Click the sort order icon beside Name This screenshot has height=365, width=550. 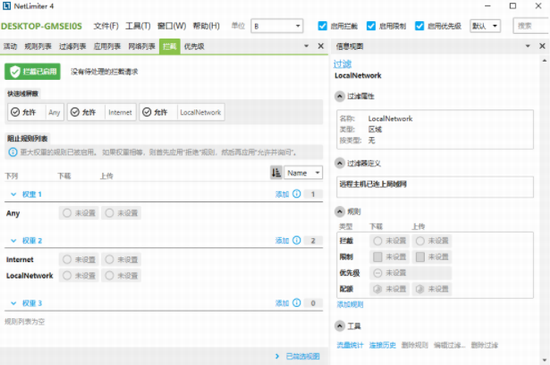tap(276, 173)
